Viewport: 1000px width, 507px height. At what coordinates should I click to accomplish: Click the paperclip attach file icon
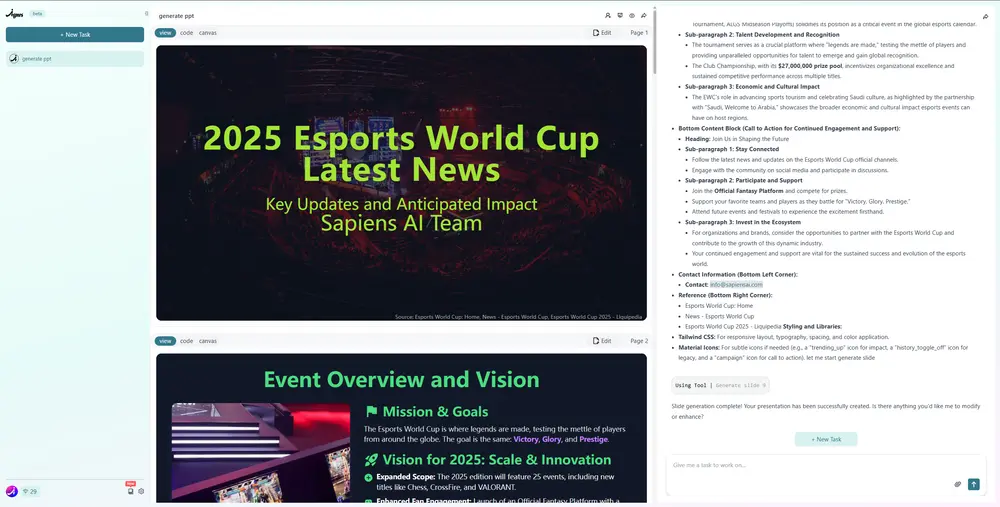coord(957,484)
